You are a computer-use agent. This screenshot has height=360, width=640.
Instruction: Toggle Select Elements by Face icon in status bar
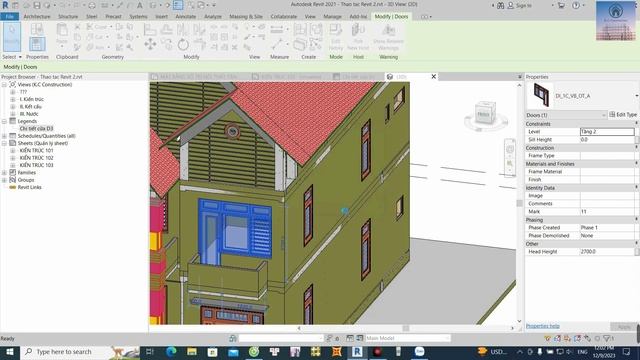click(x=577, y=338)
